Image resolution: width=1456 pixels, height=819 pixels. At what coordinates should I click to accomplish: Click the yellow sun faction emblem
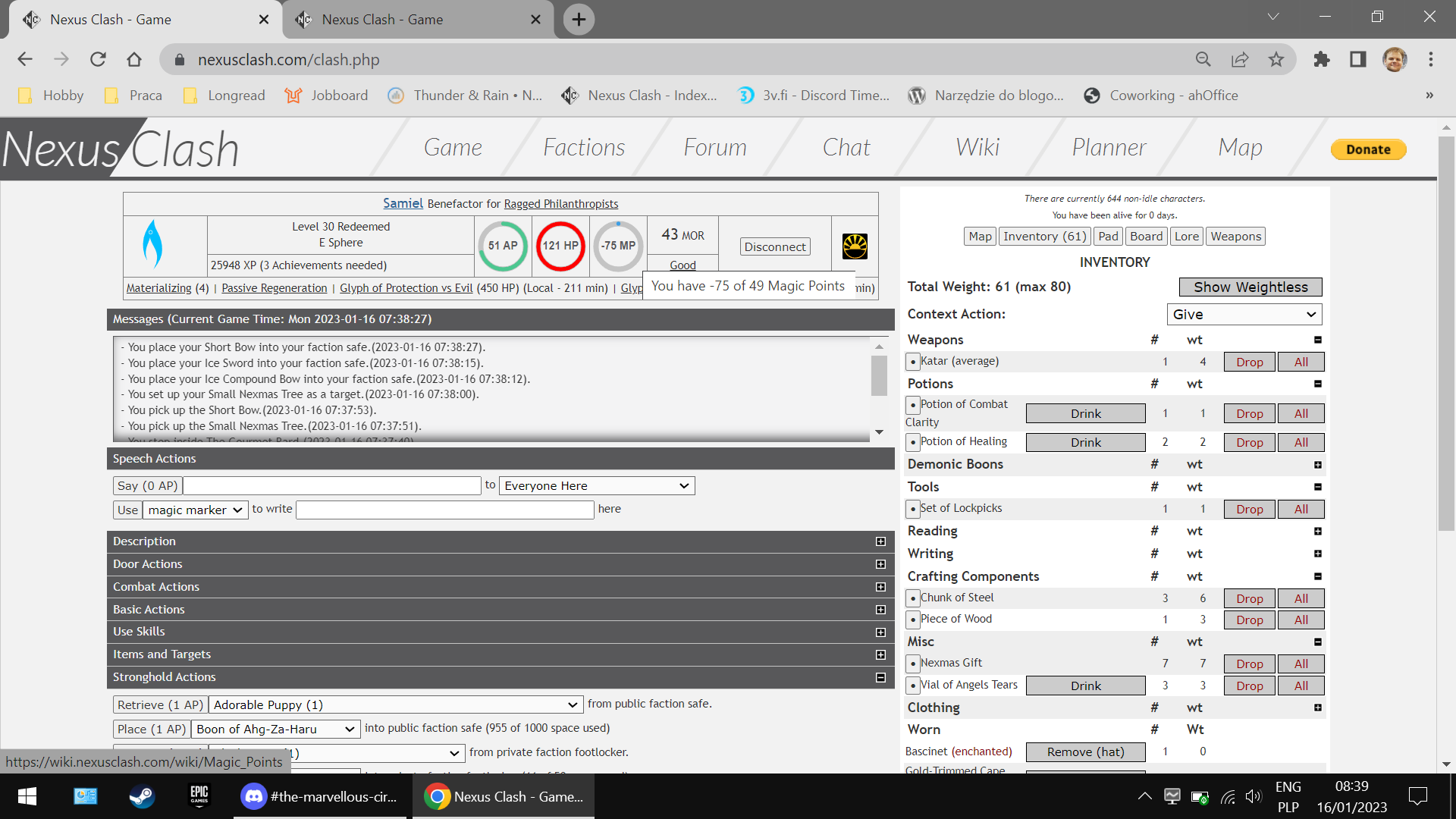pos(855,246)
